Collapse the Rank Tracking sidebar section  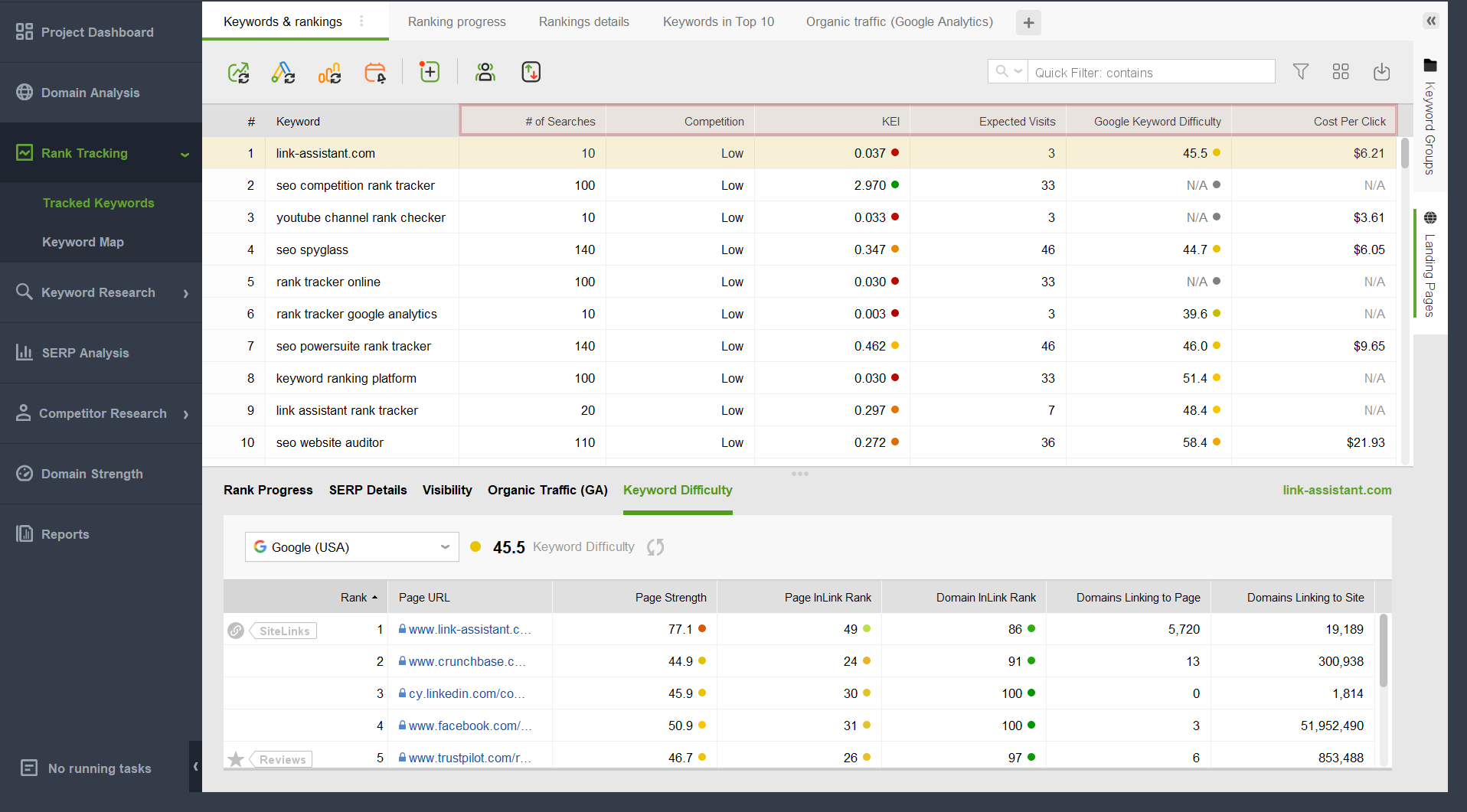point(185,154)
